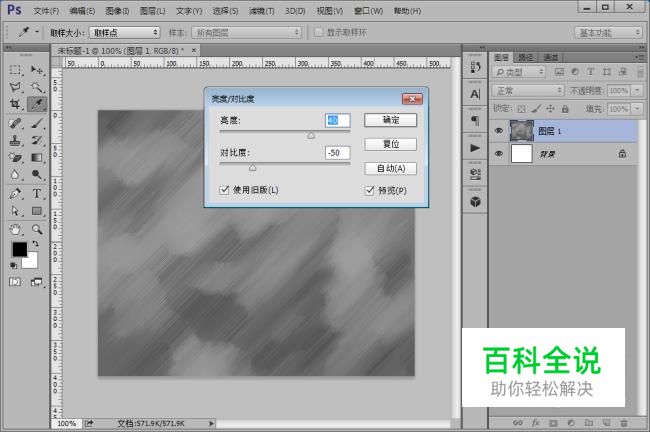Screen dimensions: 650x432
Task: Select the Crop tool
Action: [x=15, y=104]
